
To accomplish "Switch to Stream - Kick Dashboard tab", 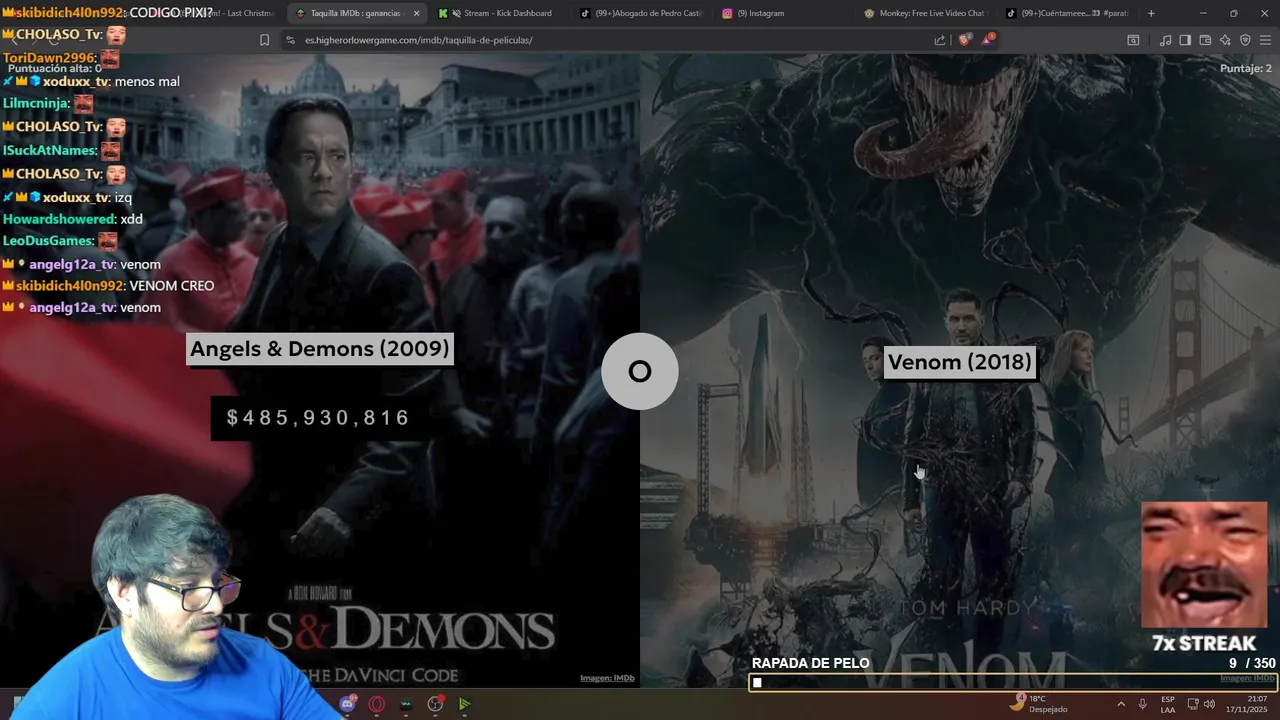I will [x=497, y=13].
